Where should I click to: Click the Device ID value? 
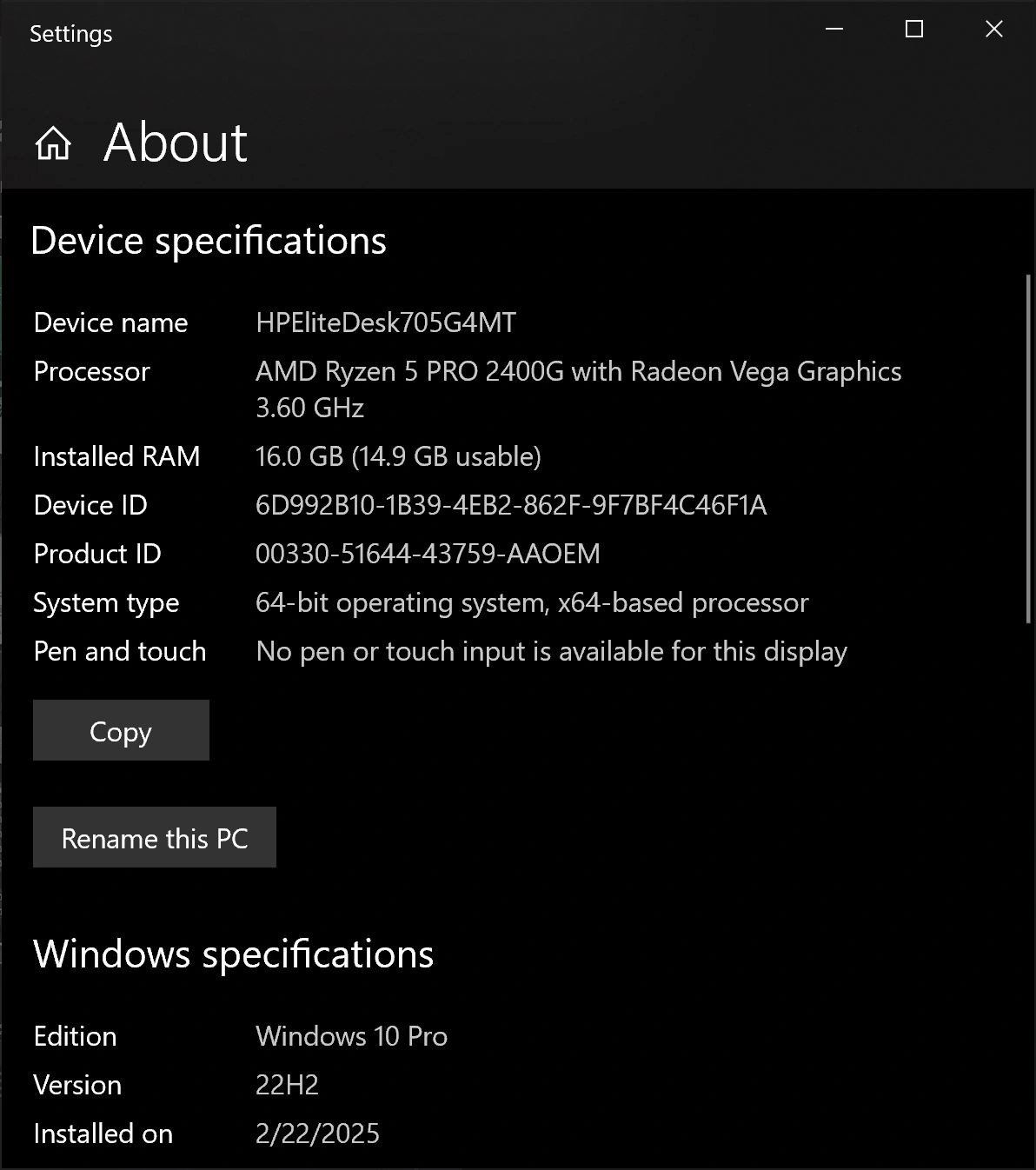(511, 505)
